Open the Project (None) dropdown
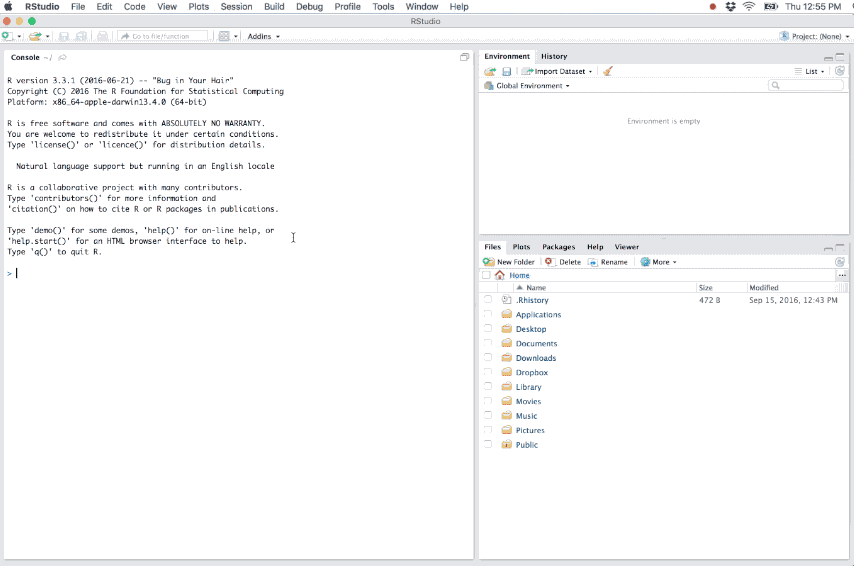This screenshot has width=854, height=566. (821, 36)
